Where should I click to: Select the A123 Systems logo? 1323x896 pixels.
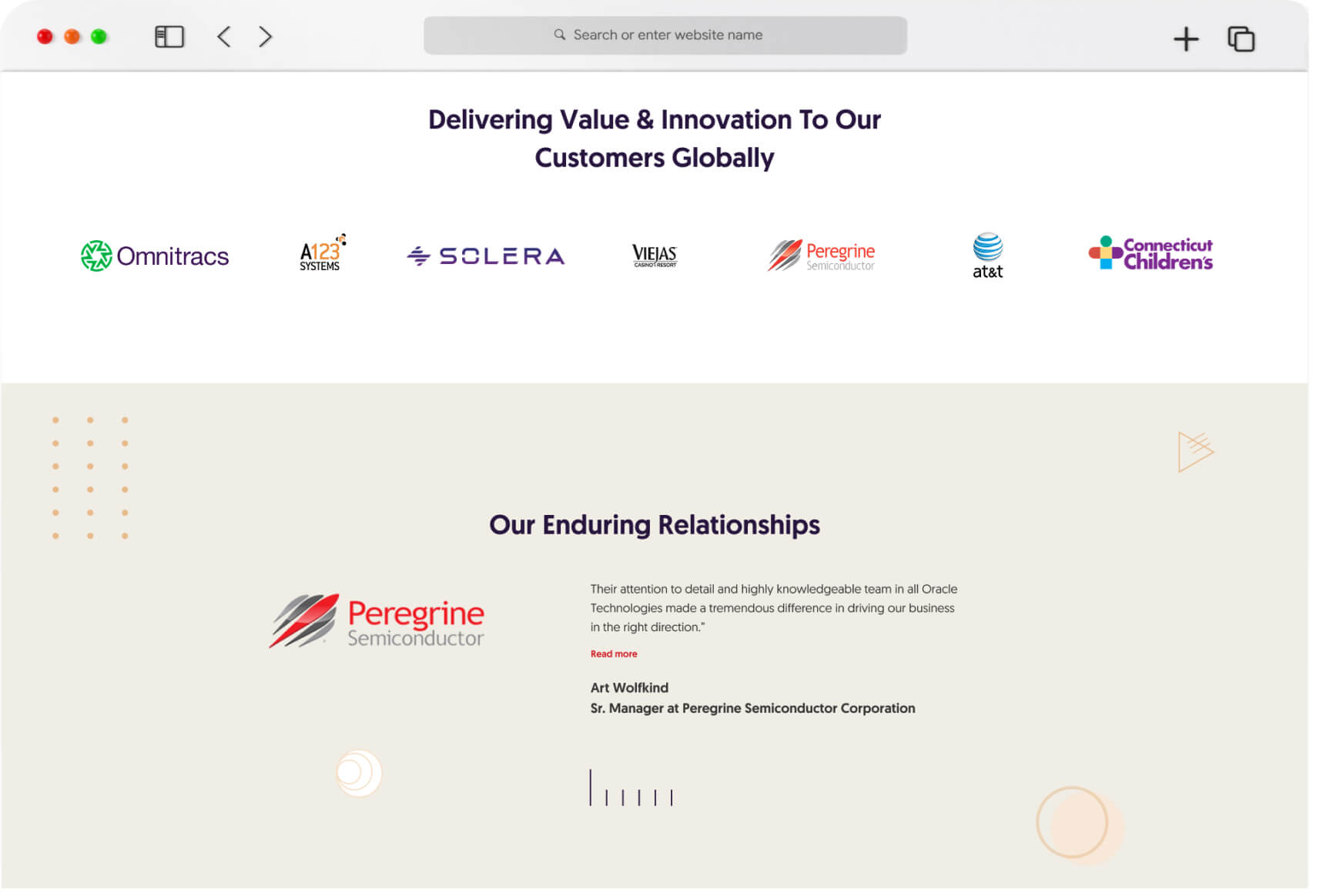(321, 255)
